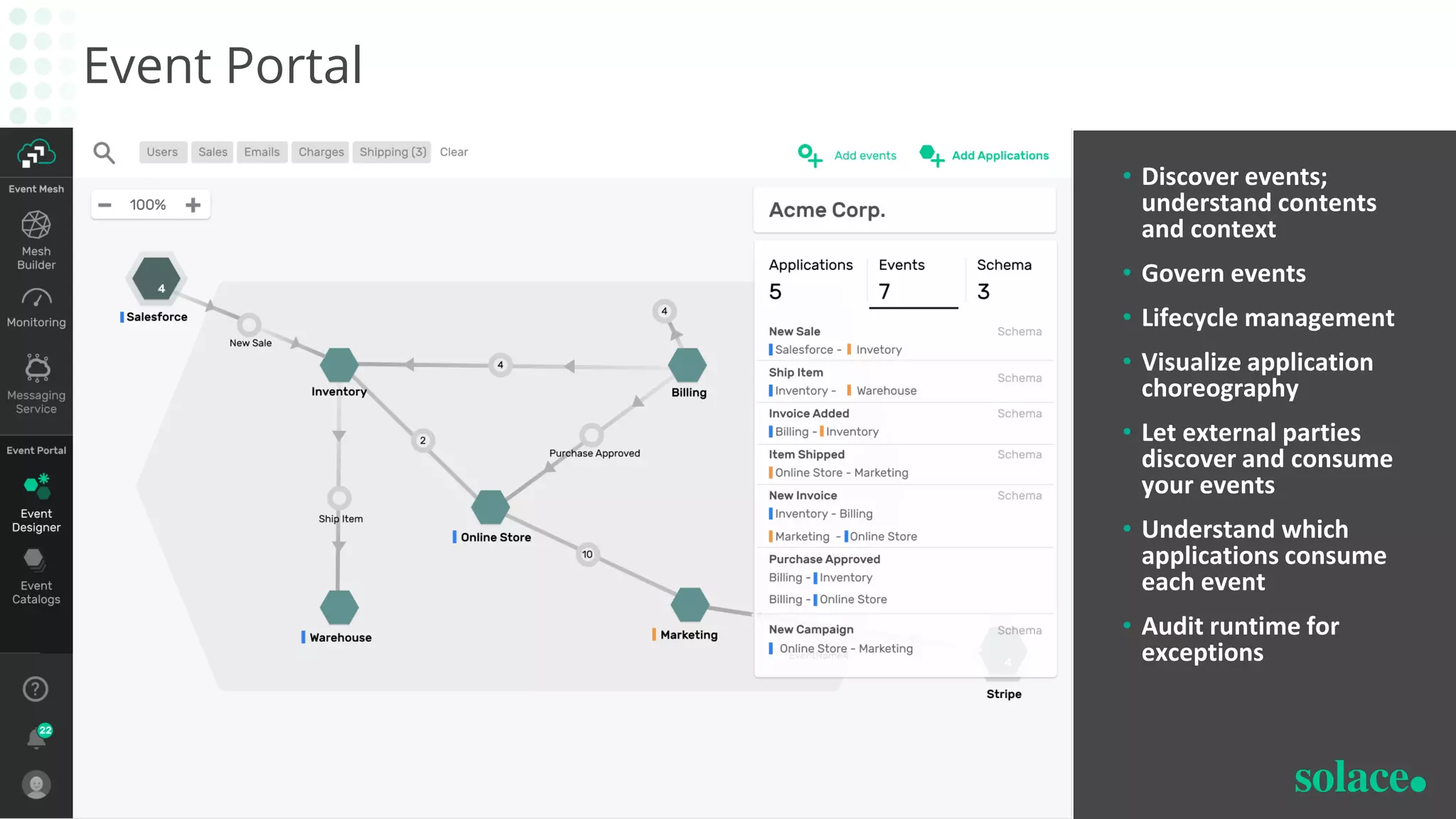Click the count 4 circle between Inventory and Billing
Viewport: 1456px width, 819px height.
pyautogui.click(x=500, y=365)
